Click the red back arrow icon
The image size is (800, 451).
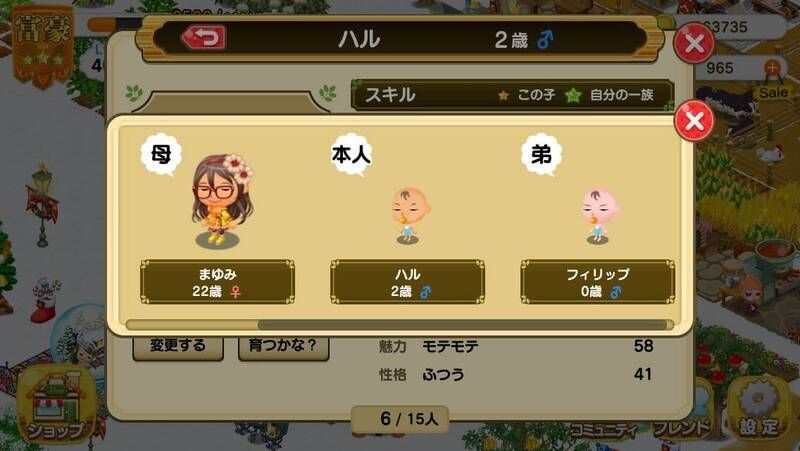(204, 38)
